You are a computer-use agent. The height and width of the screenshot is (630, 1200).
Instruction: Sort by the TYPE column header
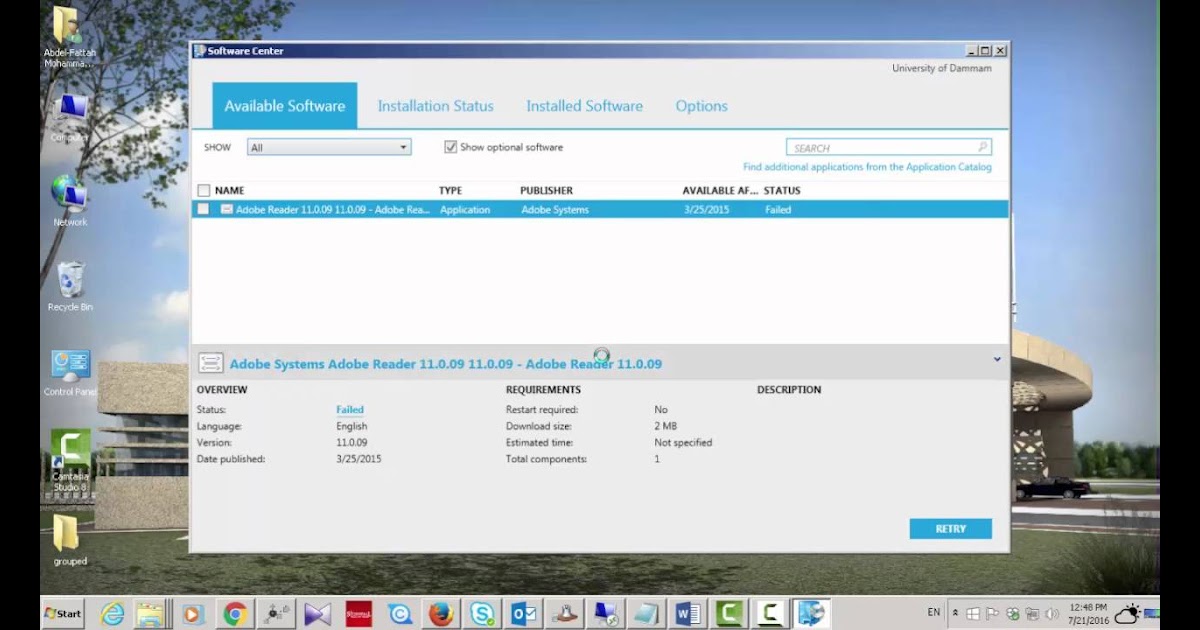450,190
